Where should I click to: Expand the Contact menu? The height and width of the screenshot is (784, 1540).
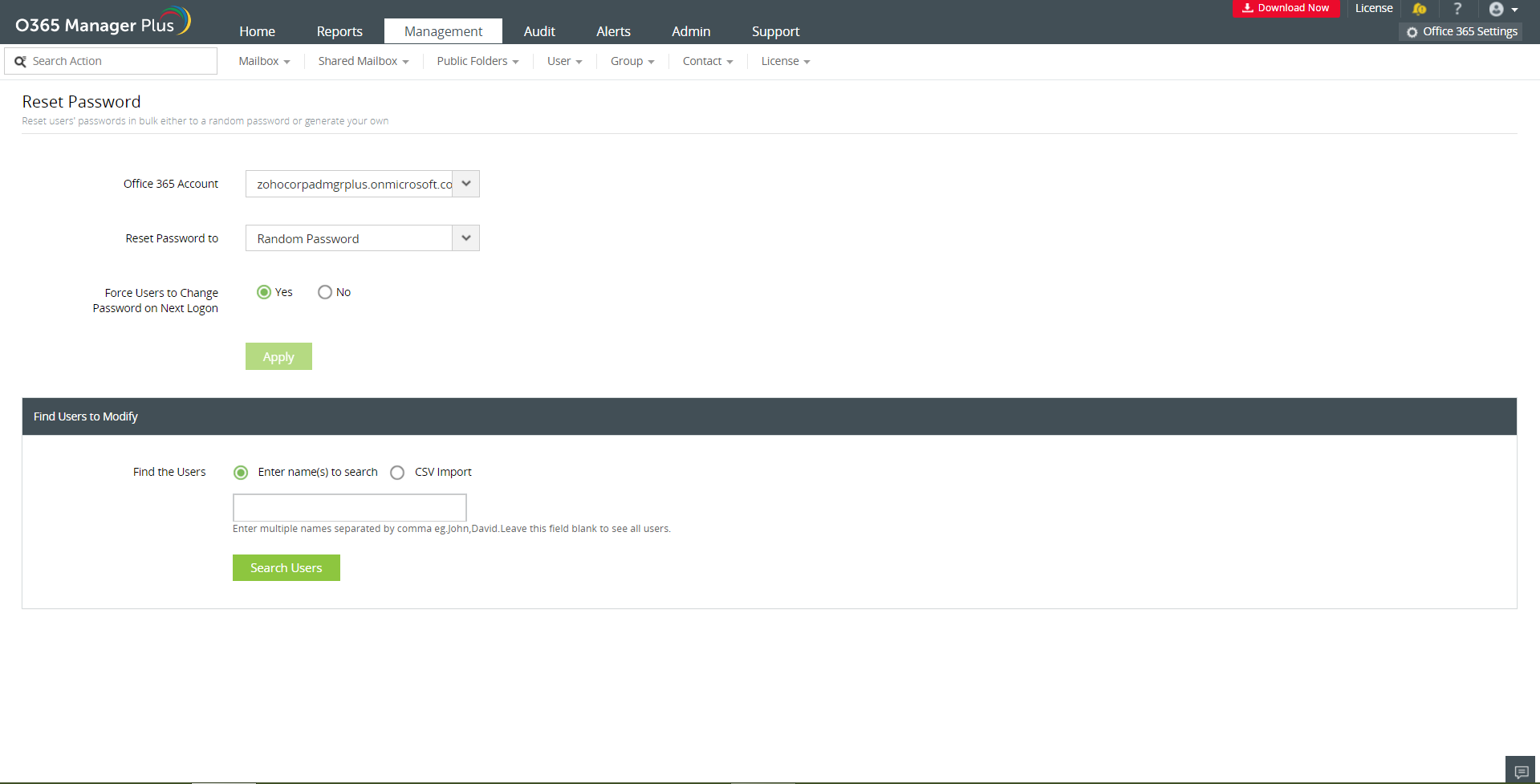pos(708,61)
